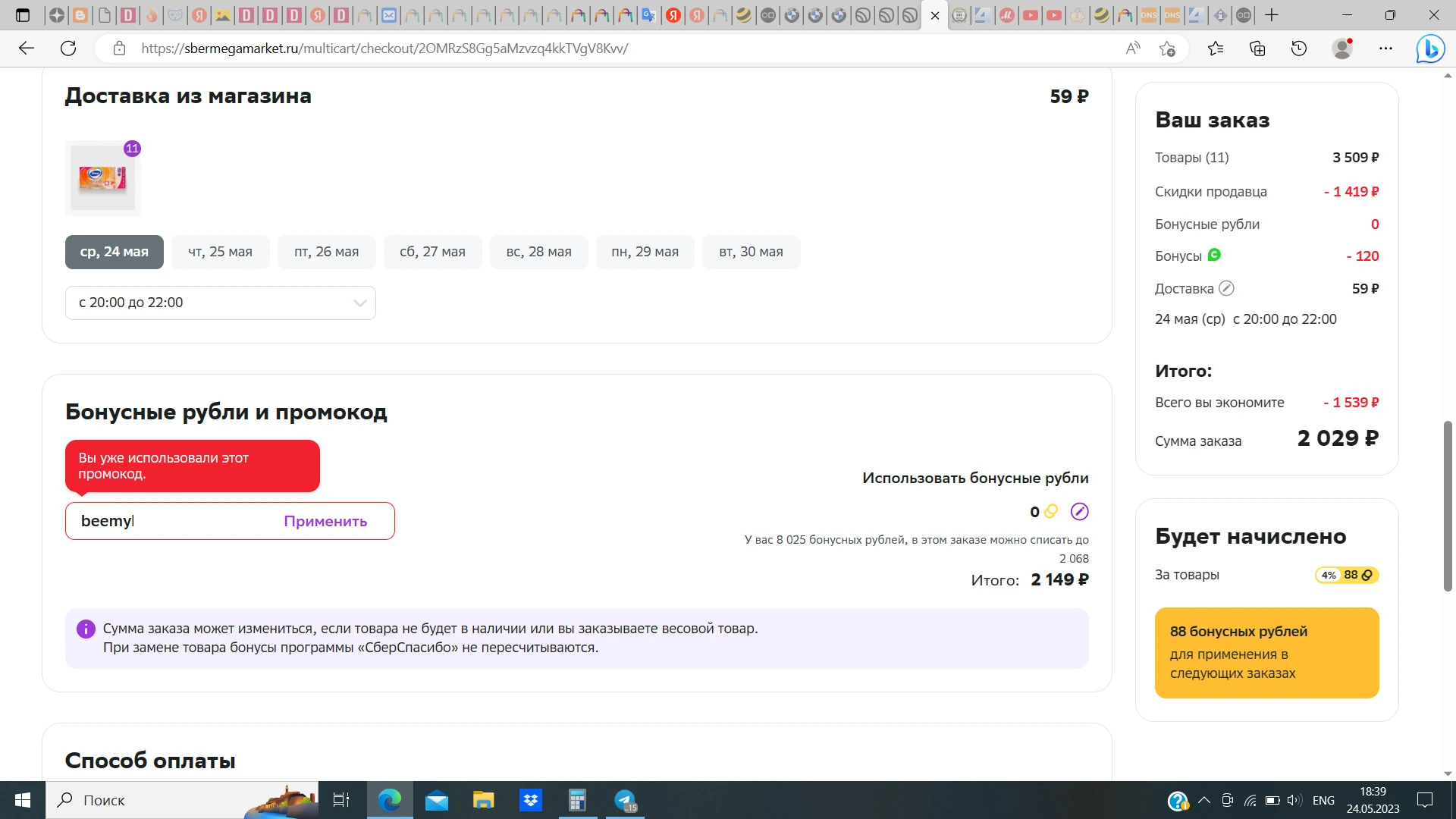Open the notification center

[x=1425, y=800]
